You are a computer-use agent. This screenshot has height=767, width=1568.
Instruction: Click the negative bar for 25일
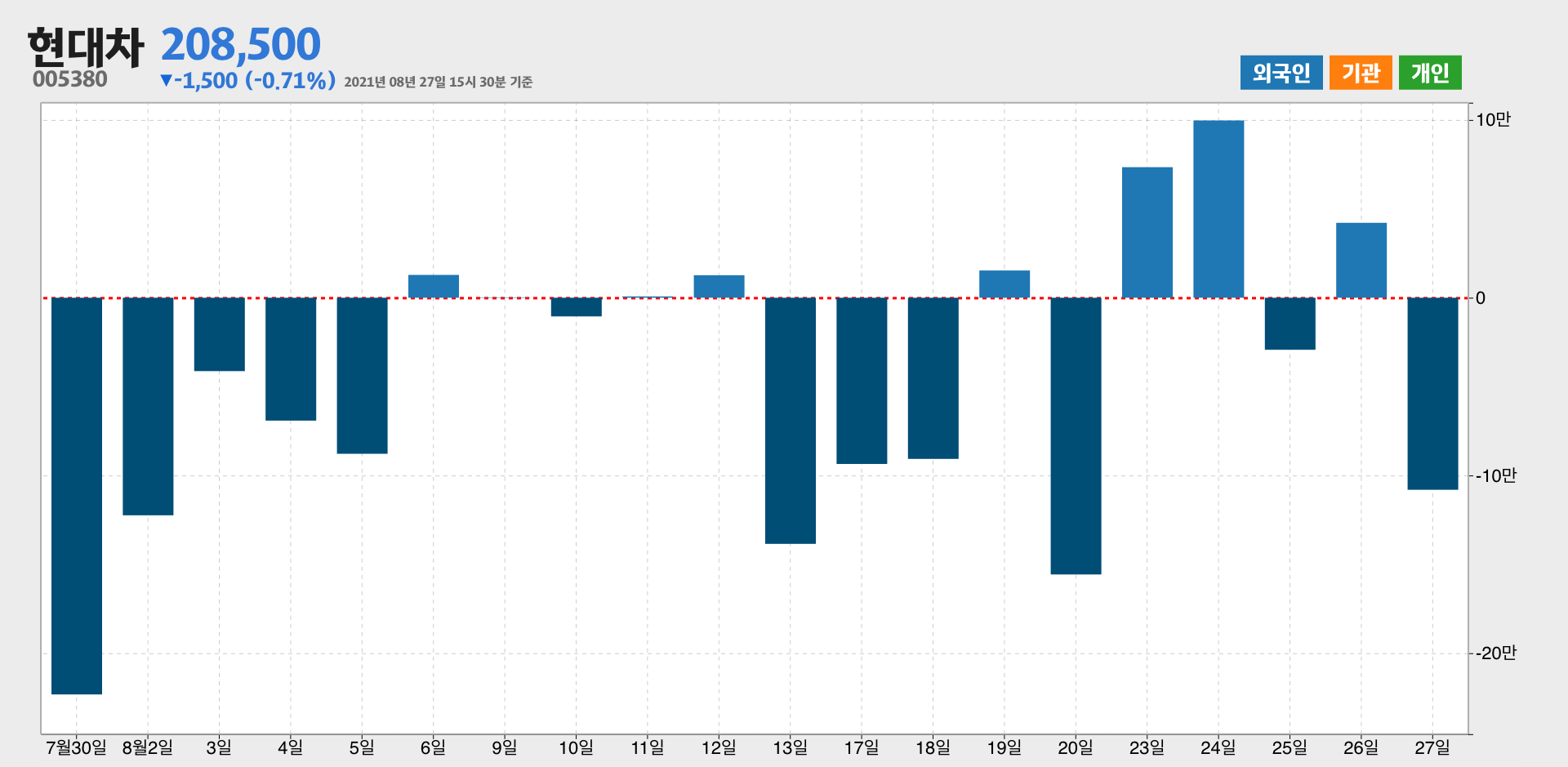(1290, 323)
